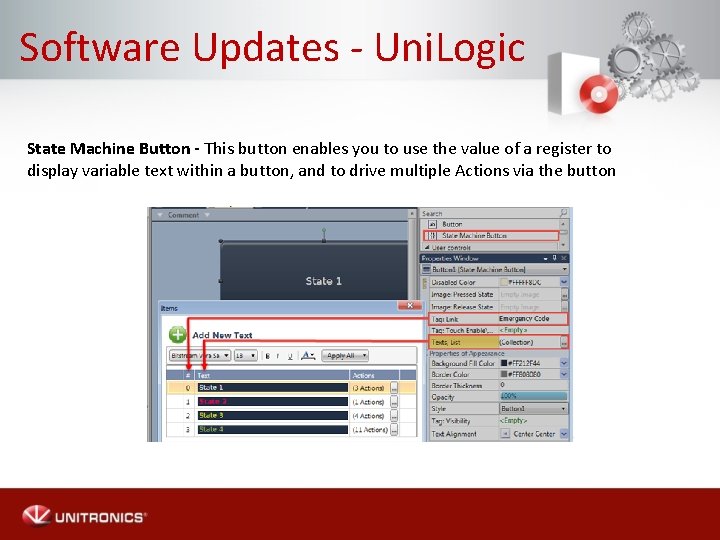Open actions editor for State 4
The width and height of the screenshot is (720, 540).
394,430
